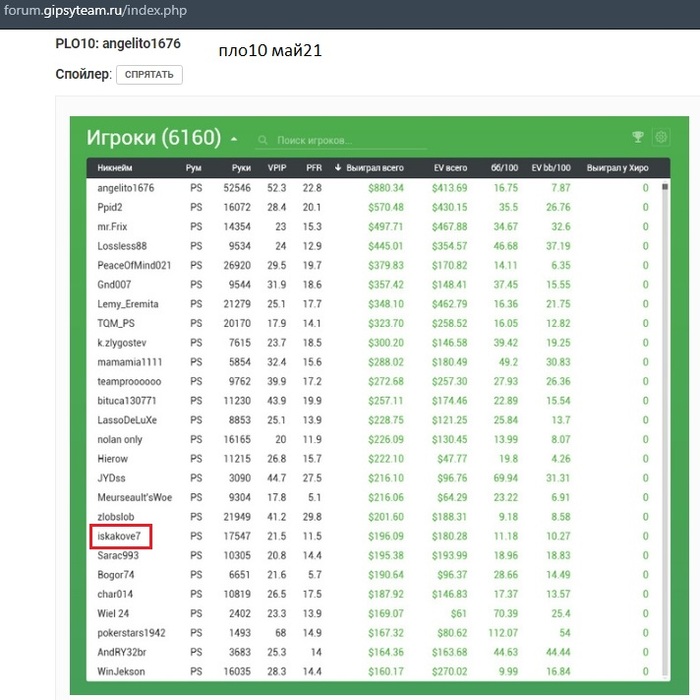Image resolution: width=700 pixels, height=700 pixels.
Task: Select player LassoDeLuXe
Action: 127,420
